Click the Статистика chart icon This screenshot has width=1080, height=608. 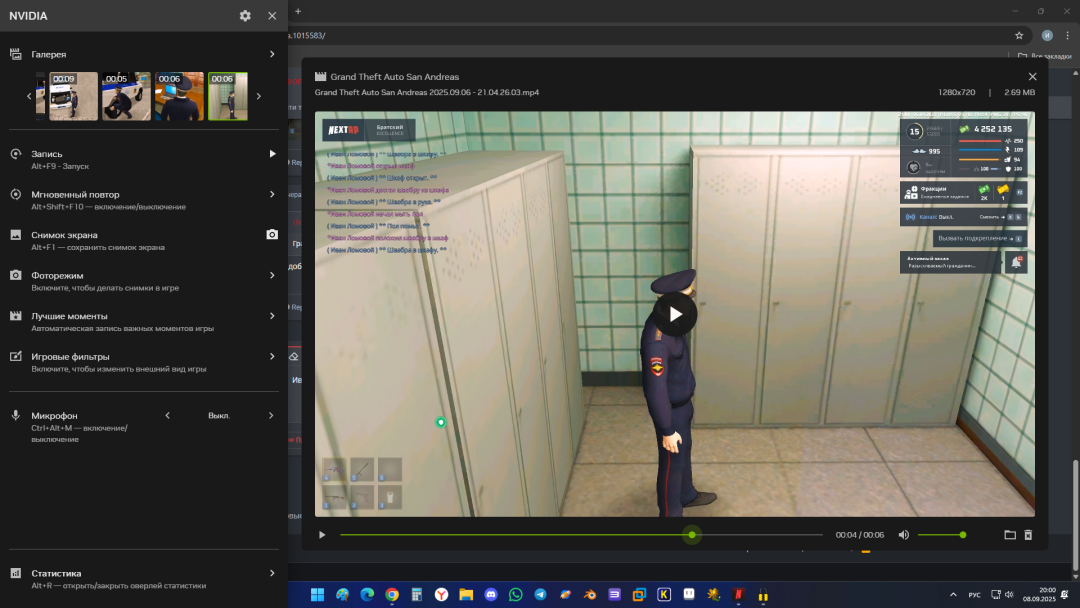coord(16,573)
